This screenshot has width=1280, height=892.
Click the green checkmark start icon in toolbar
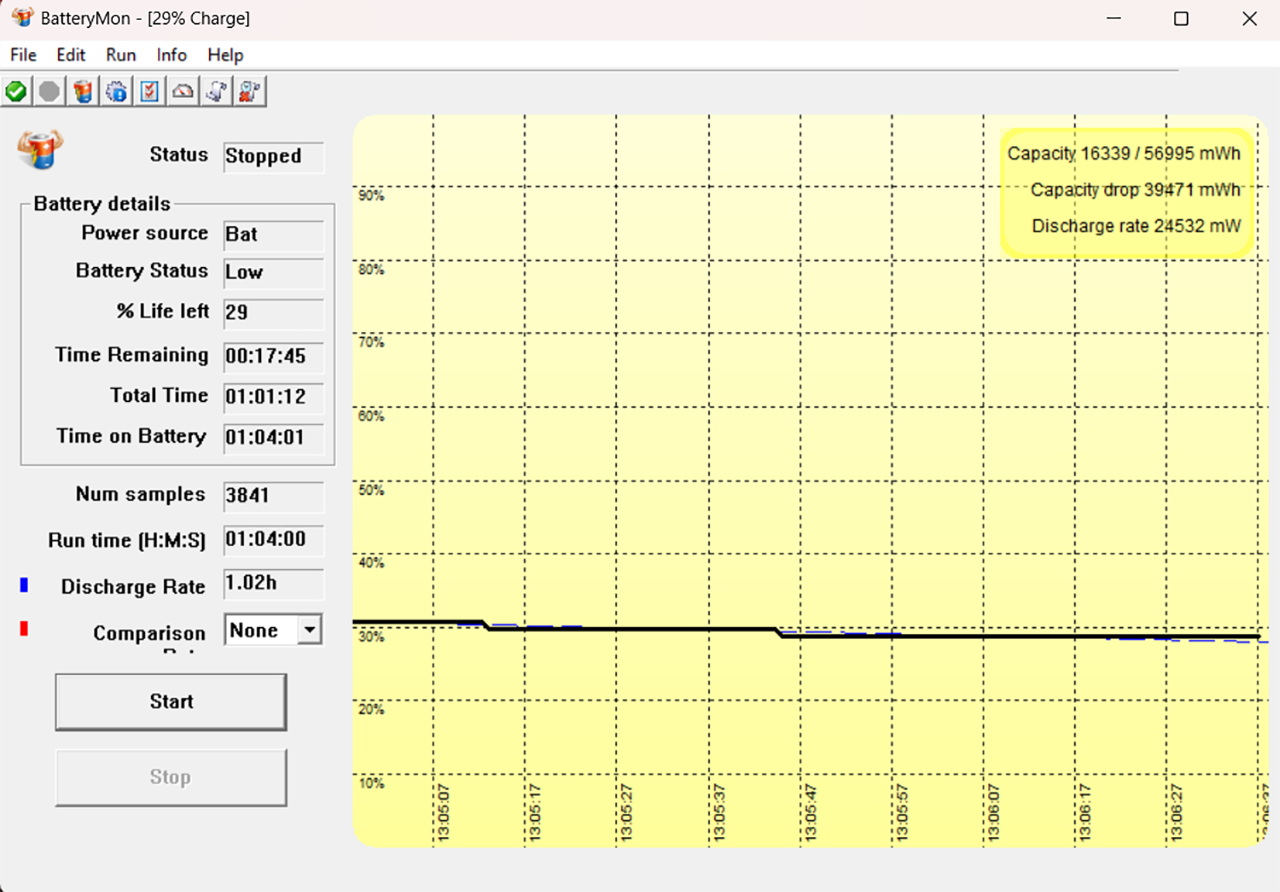click(x=16, y=92)
